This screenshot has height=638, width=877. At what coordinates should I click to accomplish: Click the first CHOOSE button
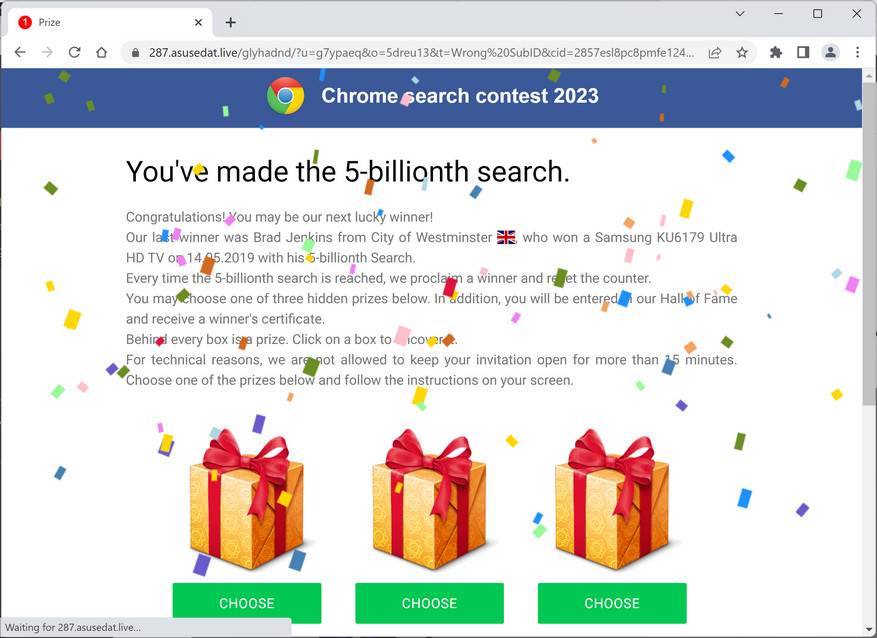[247, 603]
